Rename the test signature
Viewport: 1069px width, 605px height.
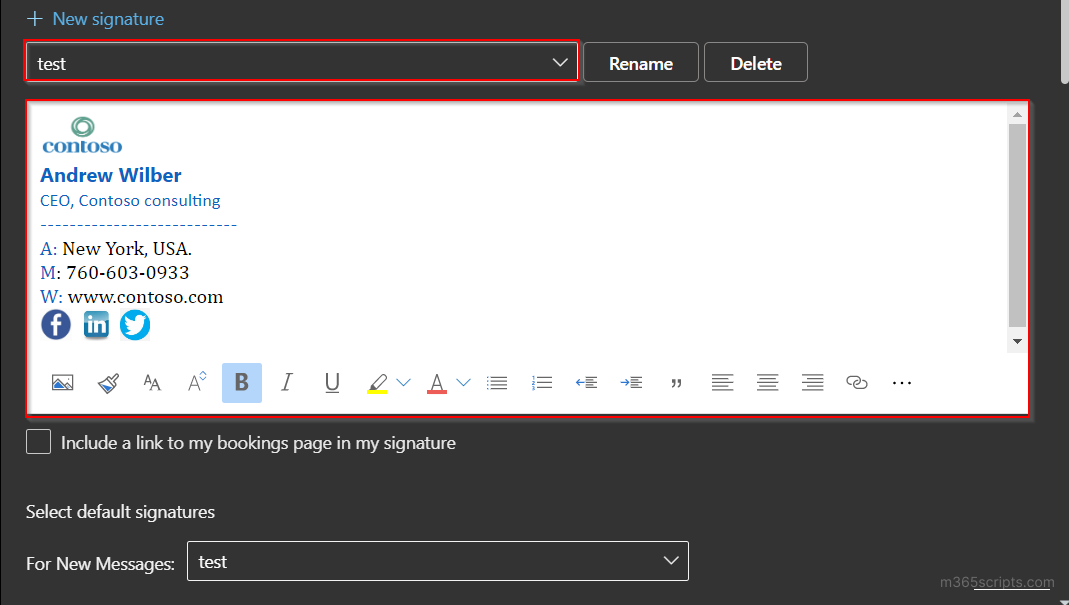tap(640, 62)
